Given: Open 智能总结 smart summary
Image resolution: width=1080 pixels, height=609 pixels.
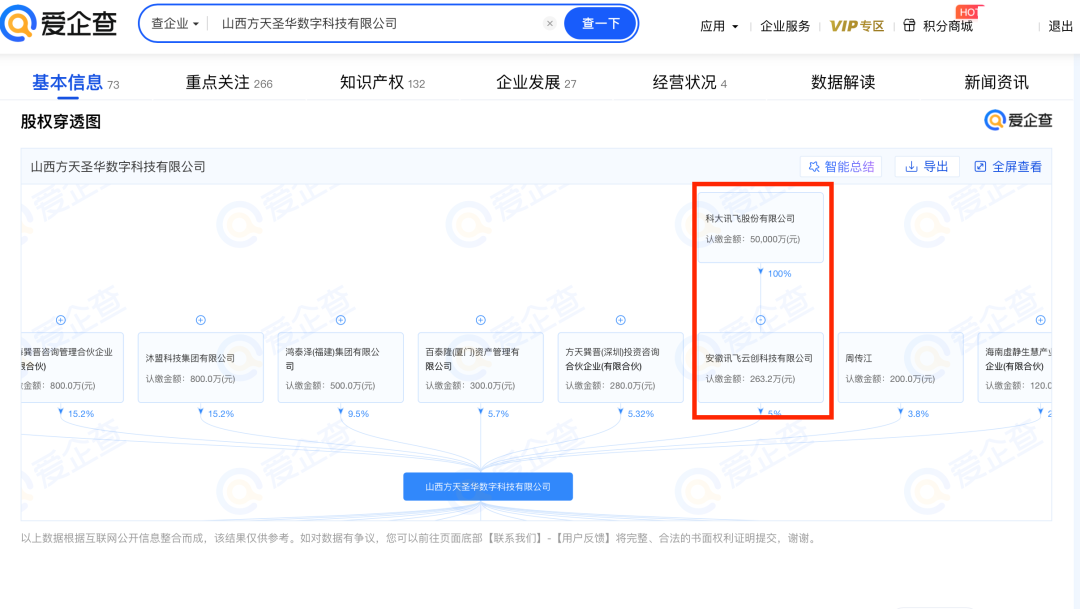Looking at the screenshot, I should point(841,167).
